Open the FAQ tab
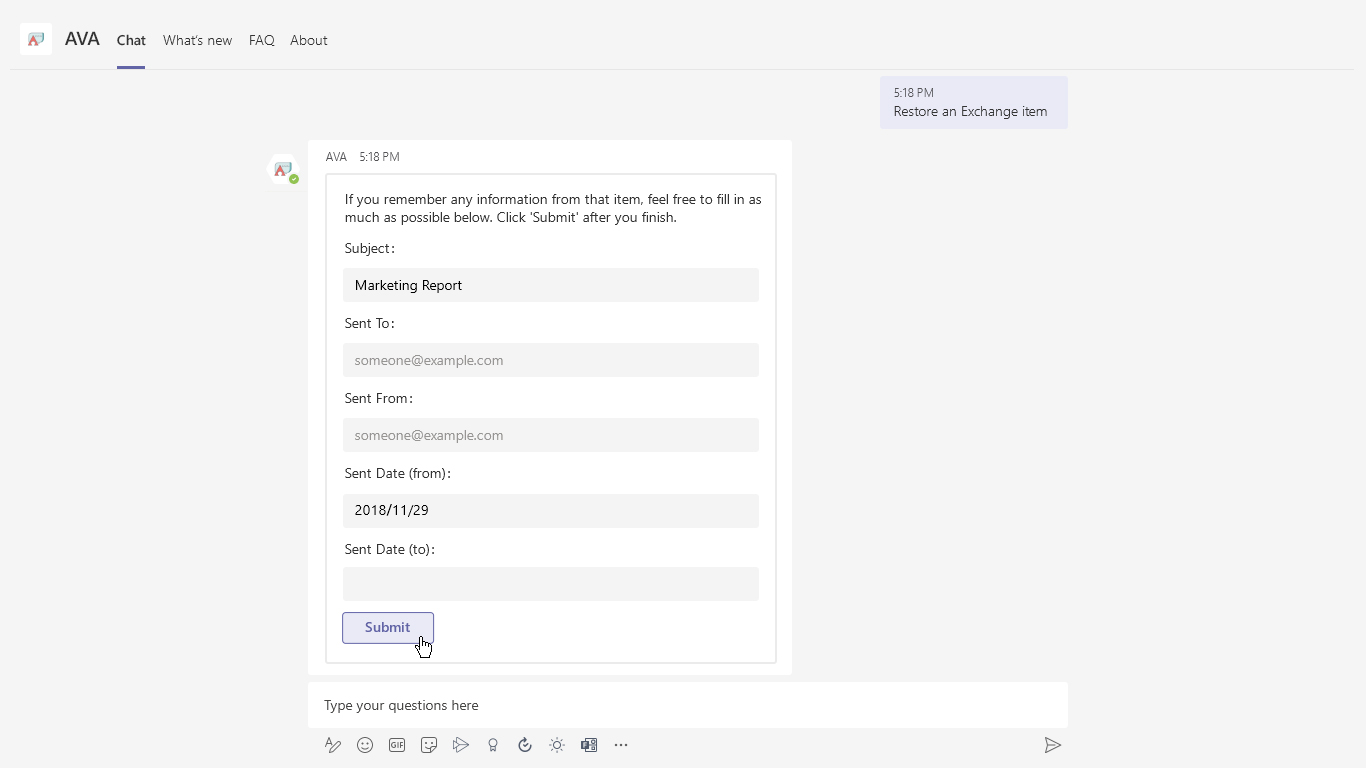Viewport: 1366px width, 768px height. [261, 41]
